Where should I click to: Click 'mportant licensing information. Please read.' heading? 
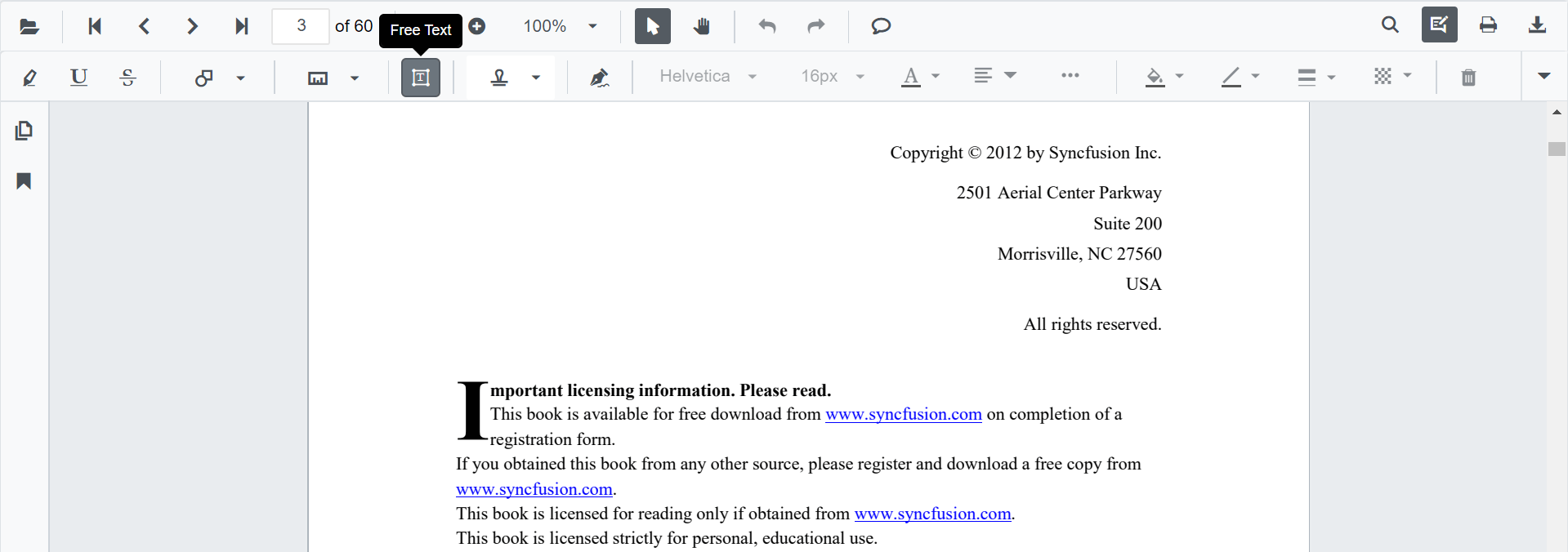[660, 390]
